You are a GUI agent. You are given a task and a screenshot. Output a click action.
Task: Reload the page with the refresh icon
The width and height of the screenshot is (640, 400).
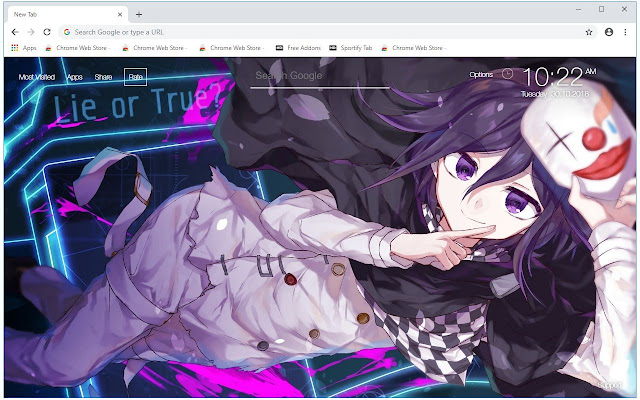pos(47,32)
